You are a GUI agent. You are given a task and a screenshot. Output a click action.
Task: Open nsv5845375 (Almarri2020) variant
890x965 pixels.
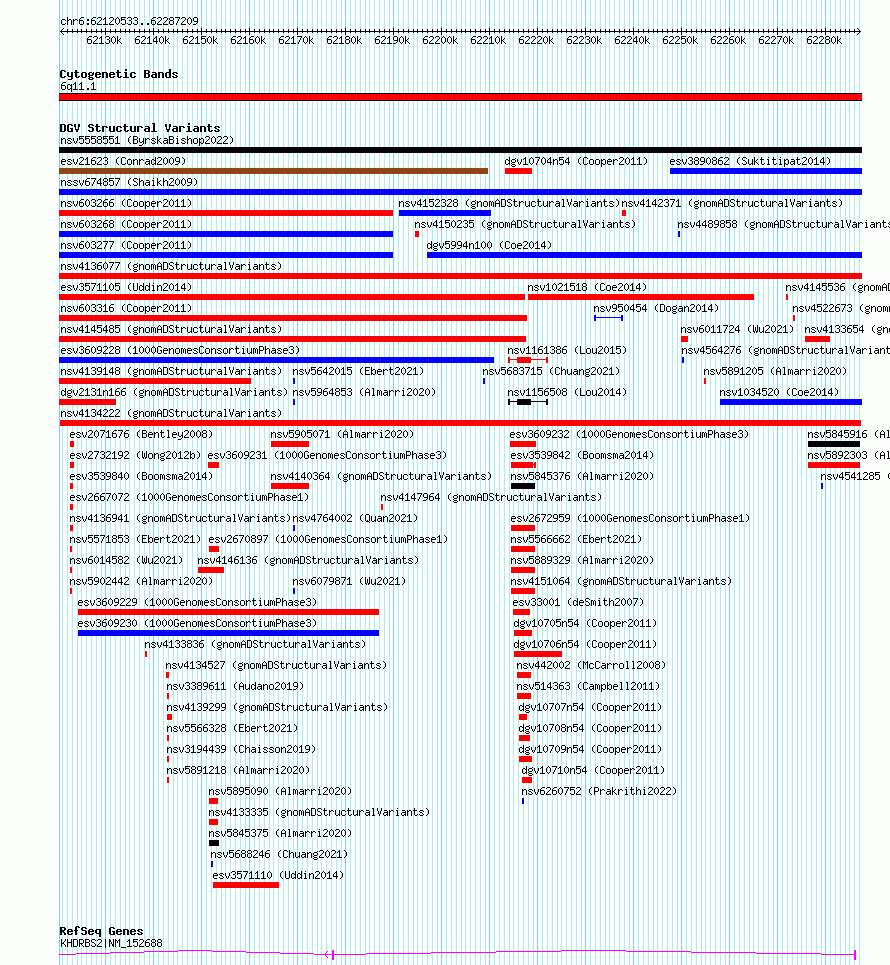click(281, 833)
